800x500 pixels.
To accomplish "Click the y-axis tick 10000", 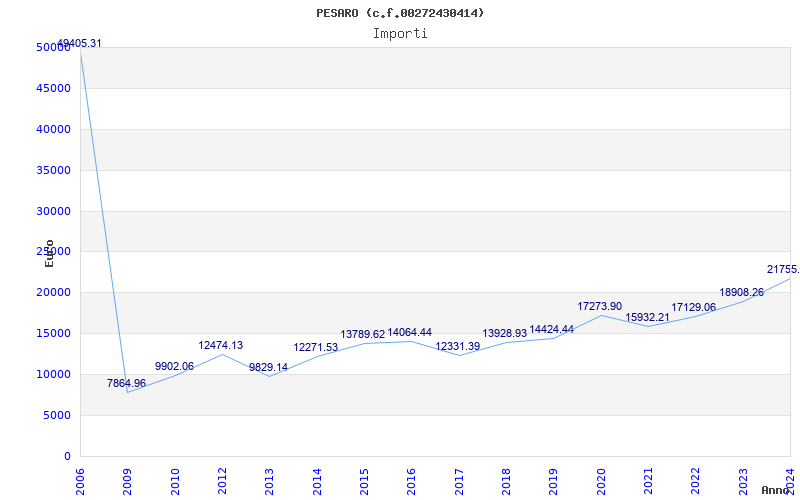I will [54, 374].
